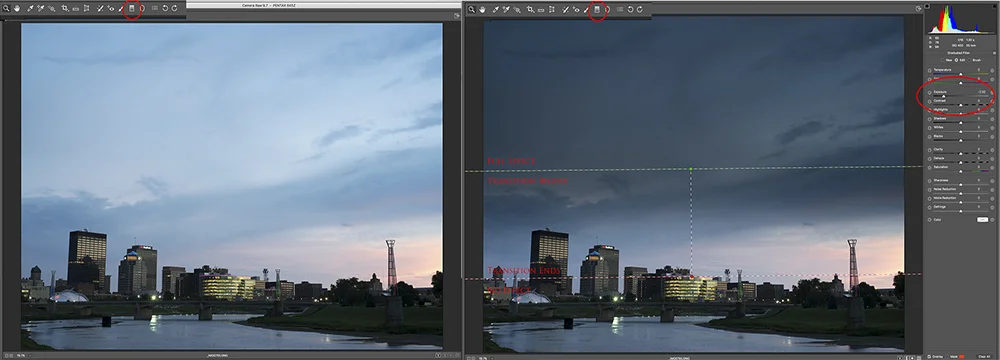Select Hand tool in left Camera Raw window
The height and width of the screenshot is (360, 1000).
[x=17, y=8]
